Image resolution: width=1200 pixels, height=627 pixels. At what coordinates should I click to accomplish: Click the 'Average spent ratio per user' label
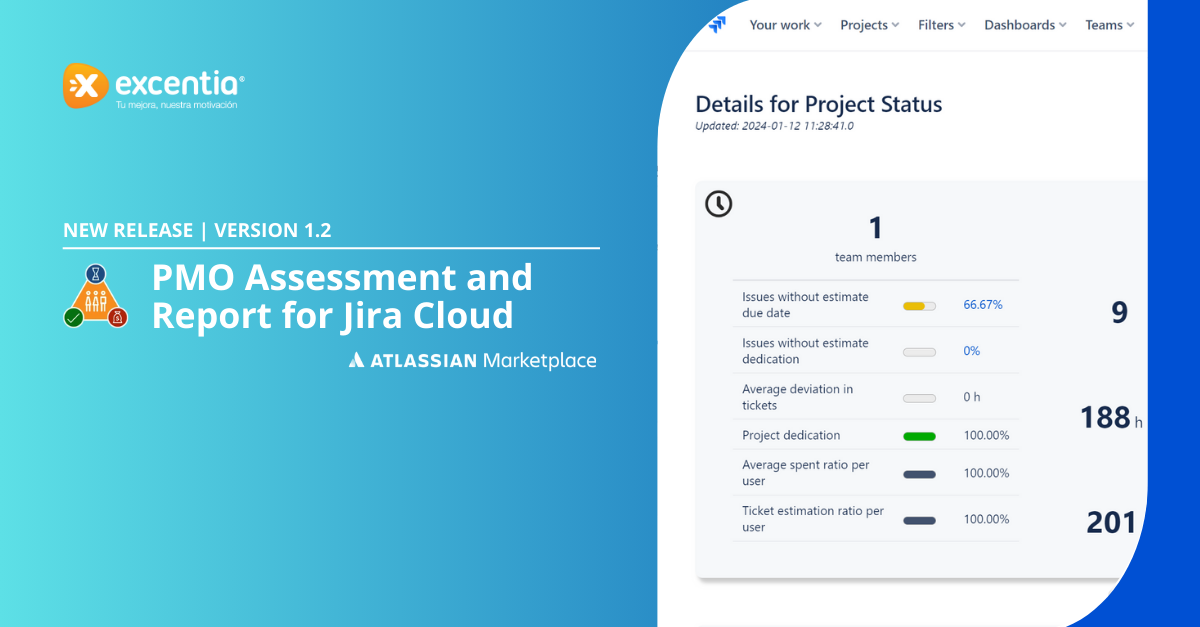click(x=806, y=473)
